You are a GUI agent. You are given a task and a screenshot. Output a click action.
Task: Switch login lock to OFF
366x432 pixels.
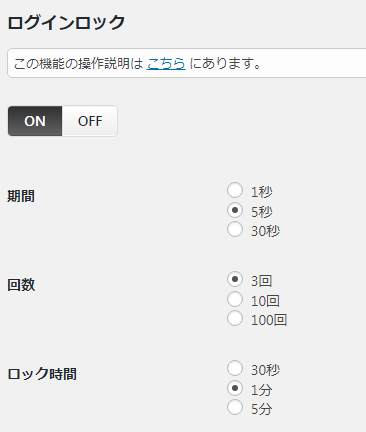90,121
